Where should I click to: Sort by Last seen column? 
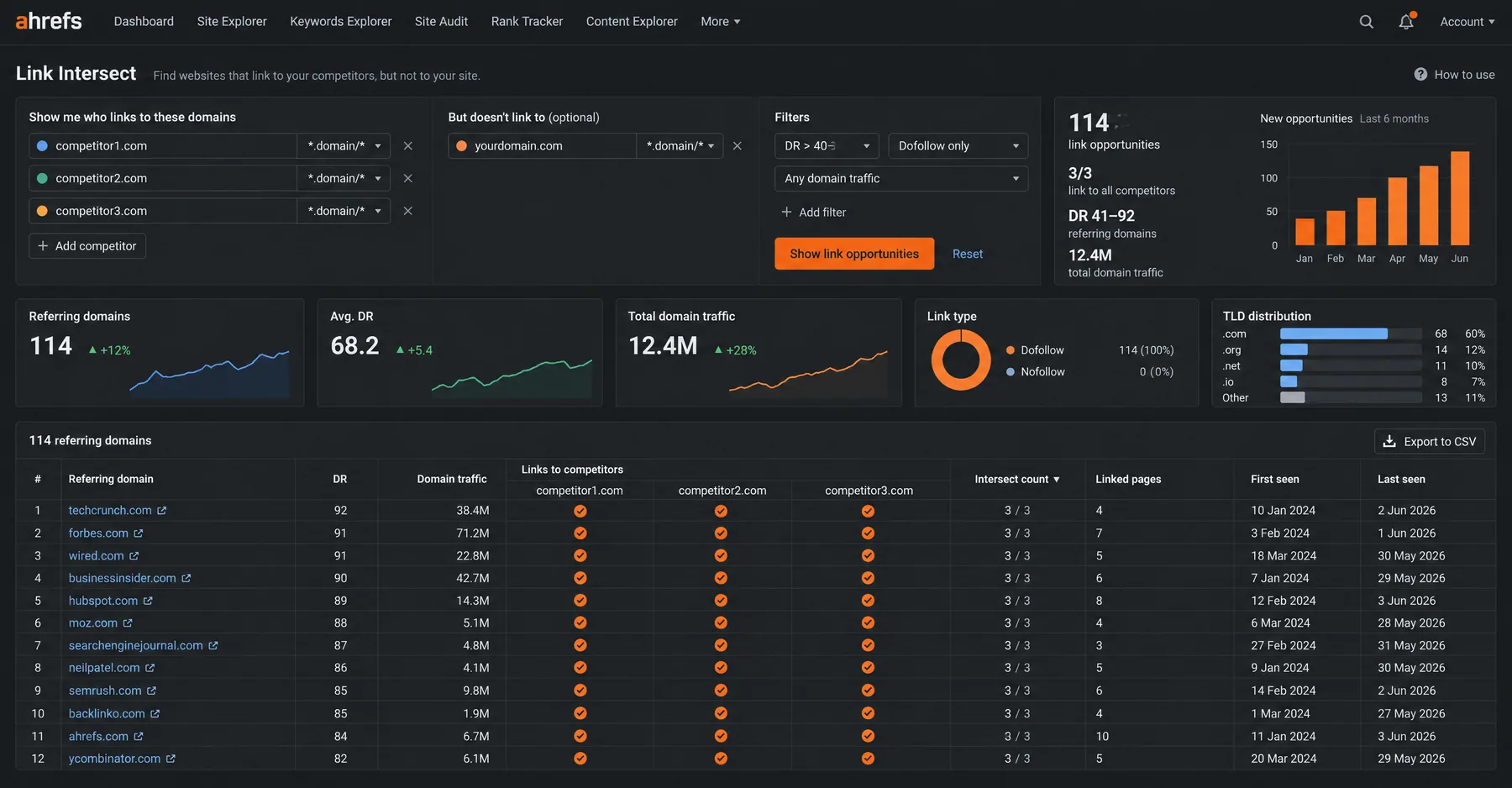click(1401, 480)
